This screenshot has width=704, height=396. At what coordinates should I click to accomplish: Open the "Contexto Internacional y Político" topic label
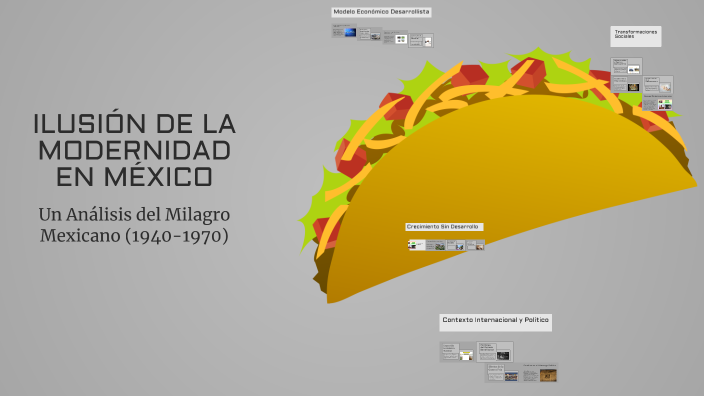[495, 322]
